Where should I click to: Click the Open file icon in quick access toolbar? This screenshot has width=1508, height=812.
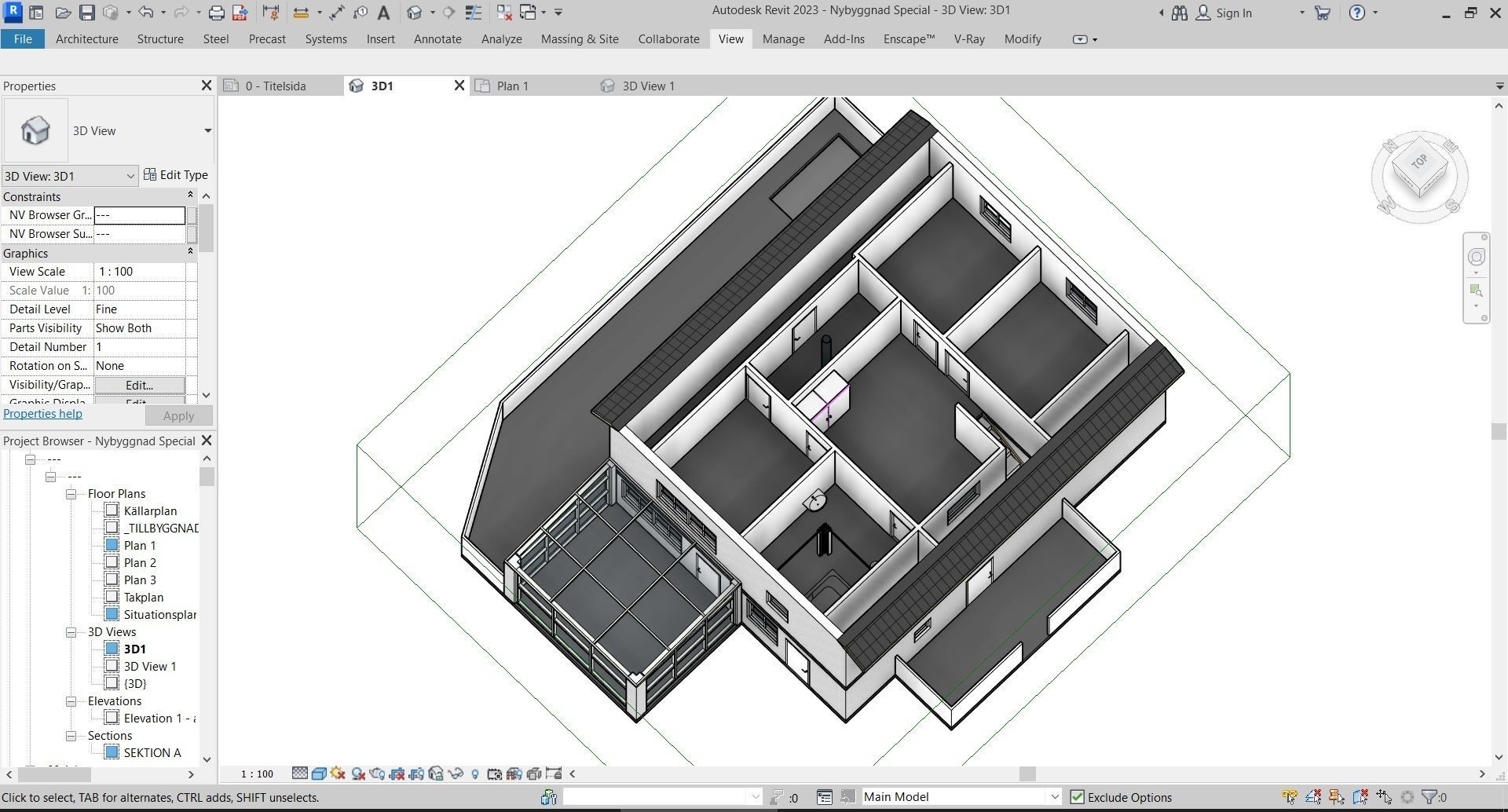63,13
